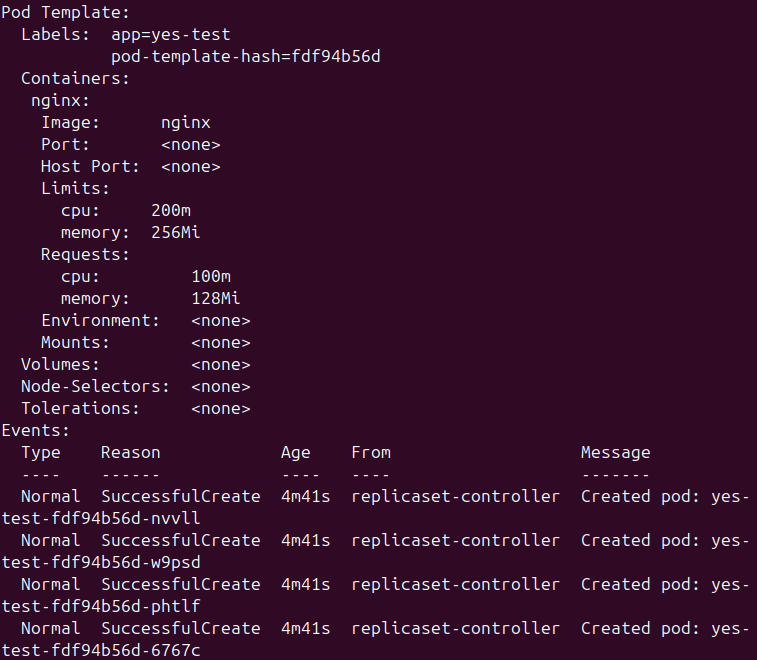Click the app=yes-test label value
Viewport: 757px width, 660px height.
[x=171, y=35]
